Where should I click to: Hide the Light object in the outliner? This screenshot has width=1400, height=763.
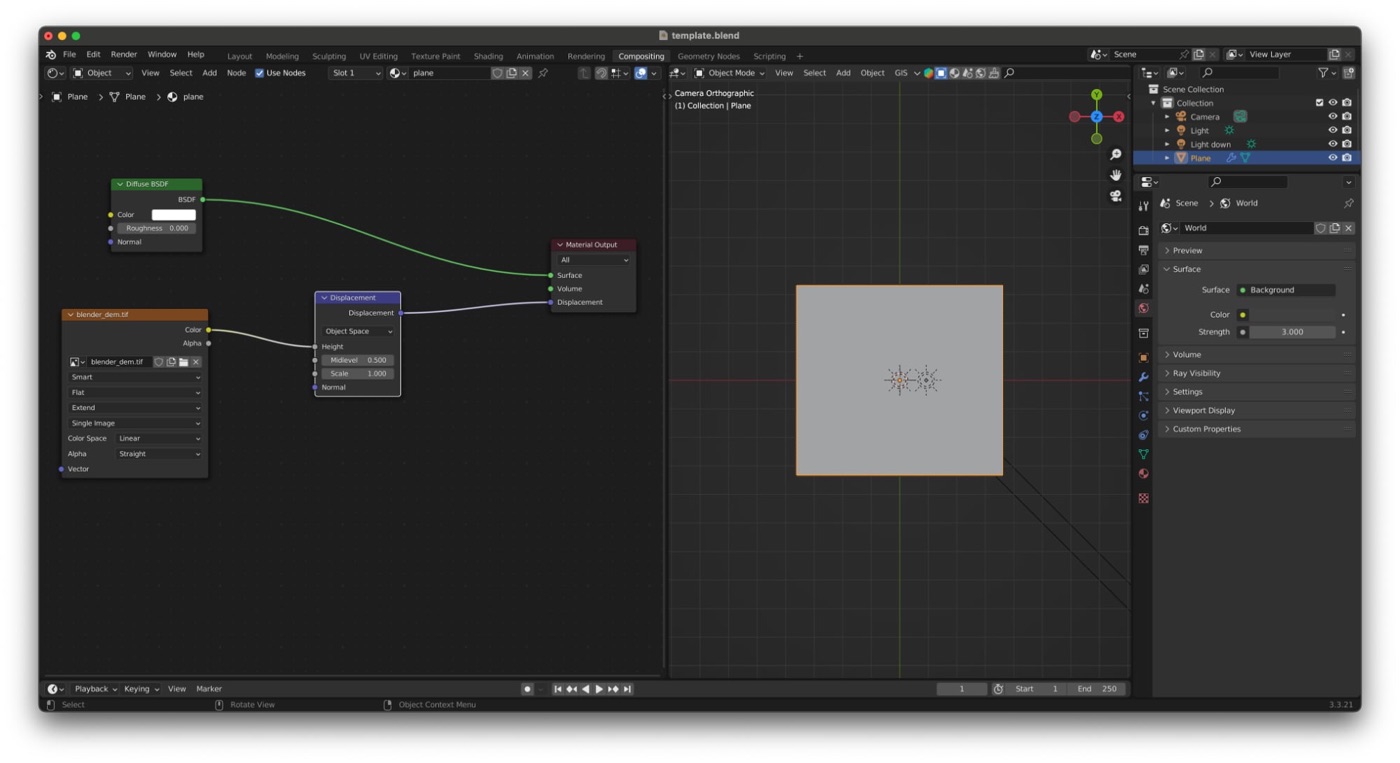click(1333, 130)
